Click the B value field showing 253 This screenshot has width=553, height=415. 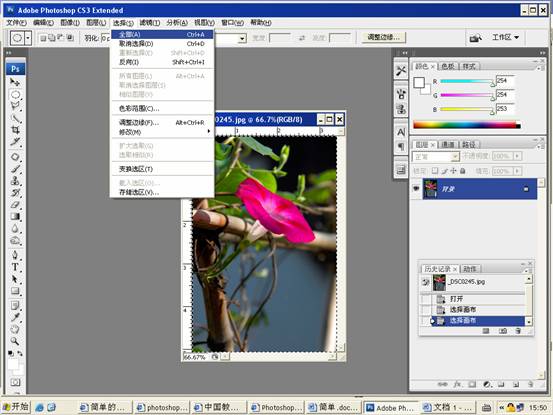point(505,109)
